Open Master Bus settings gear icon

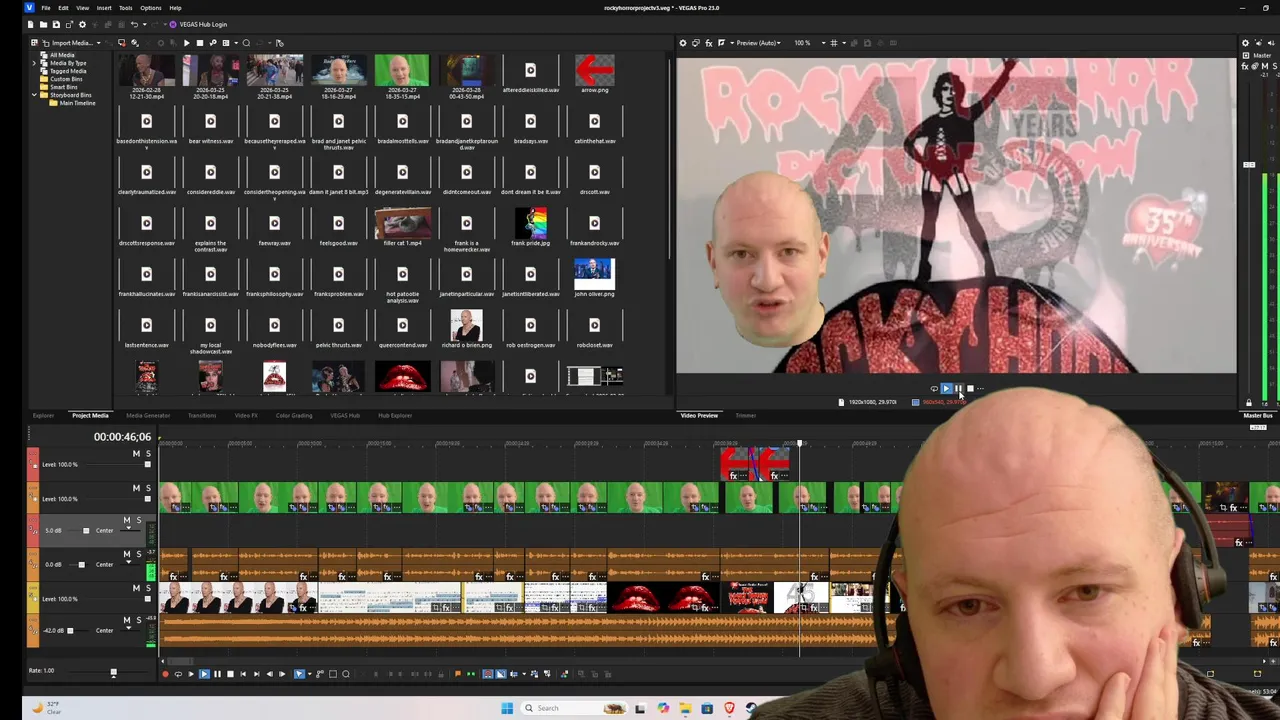click(x=1245, y=43)
